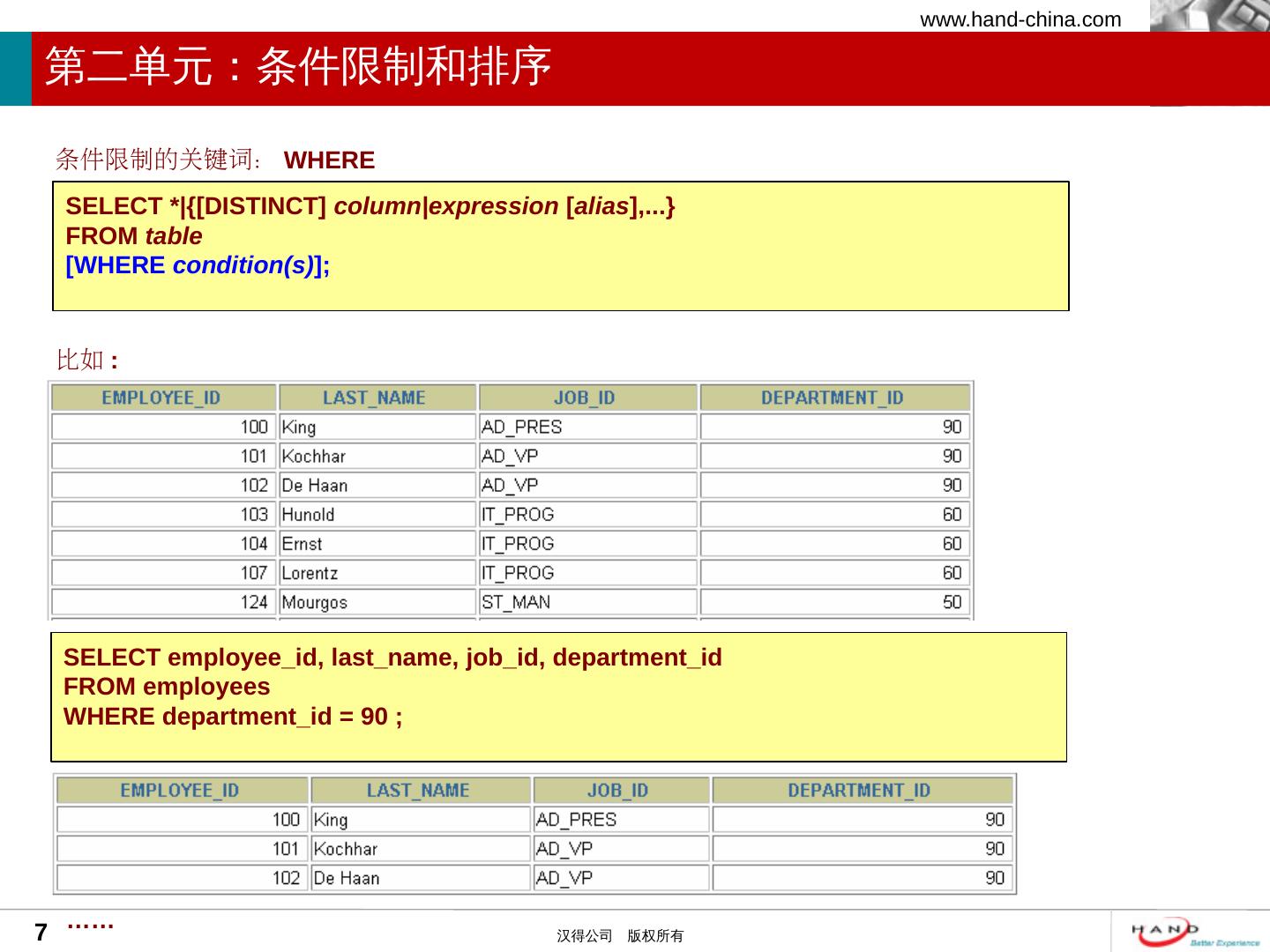Click the SELECT *|{[DISTINCT] syntax line
Image resolution: width=1270 pixels, height=952 pixels.
coord(370,206)
